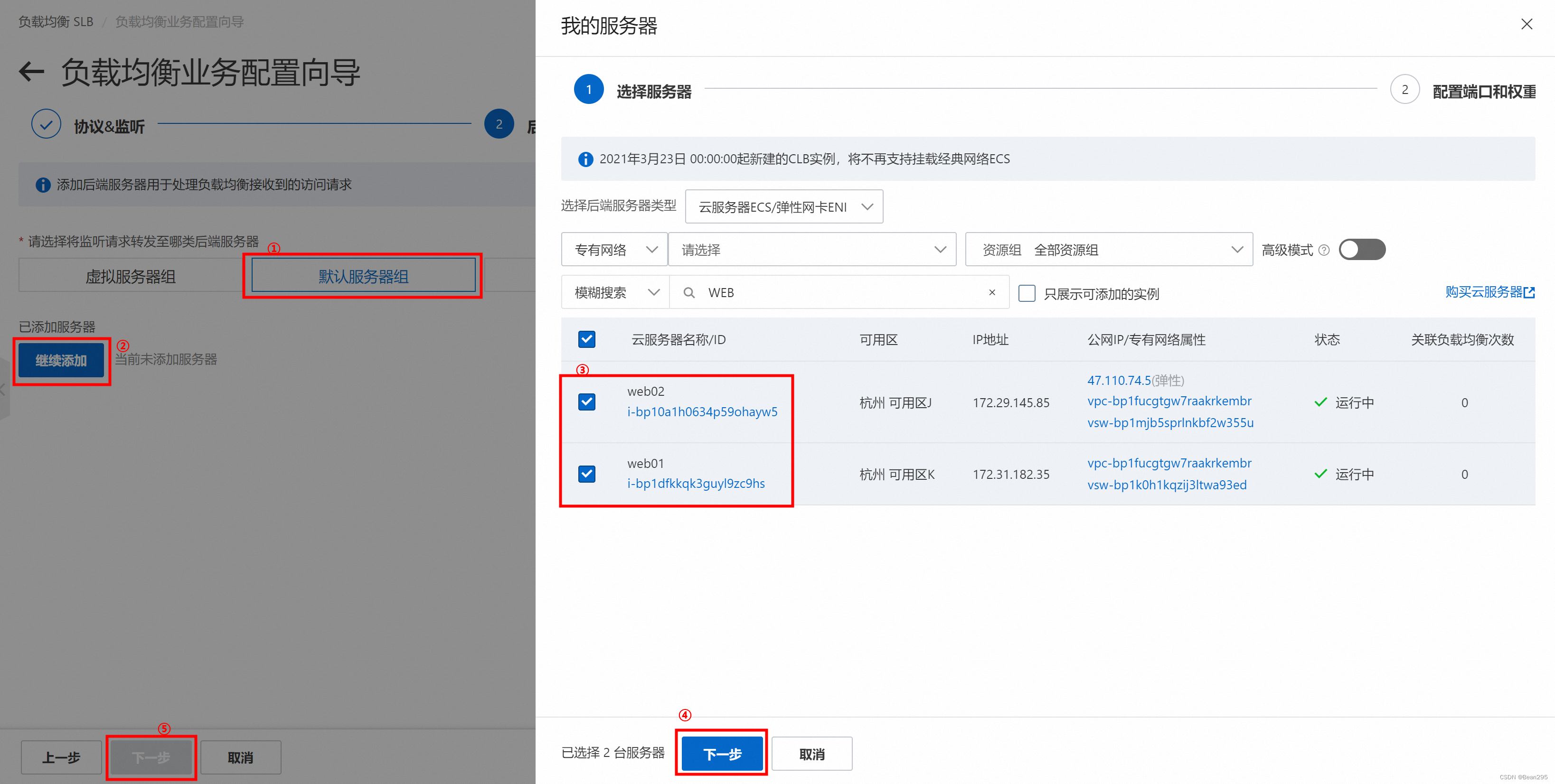Select the 默认服务器组 tab
Image resolution: width=1555 pixels, height=784 pixels.
coord(363,276)
